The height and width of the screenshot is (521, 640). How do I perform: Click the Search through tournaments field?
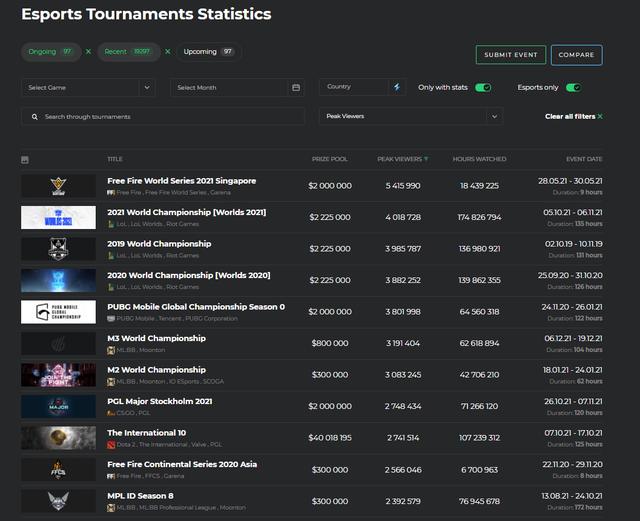(x=163, y=117)
